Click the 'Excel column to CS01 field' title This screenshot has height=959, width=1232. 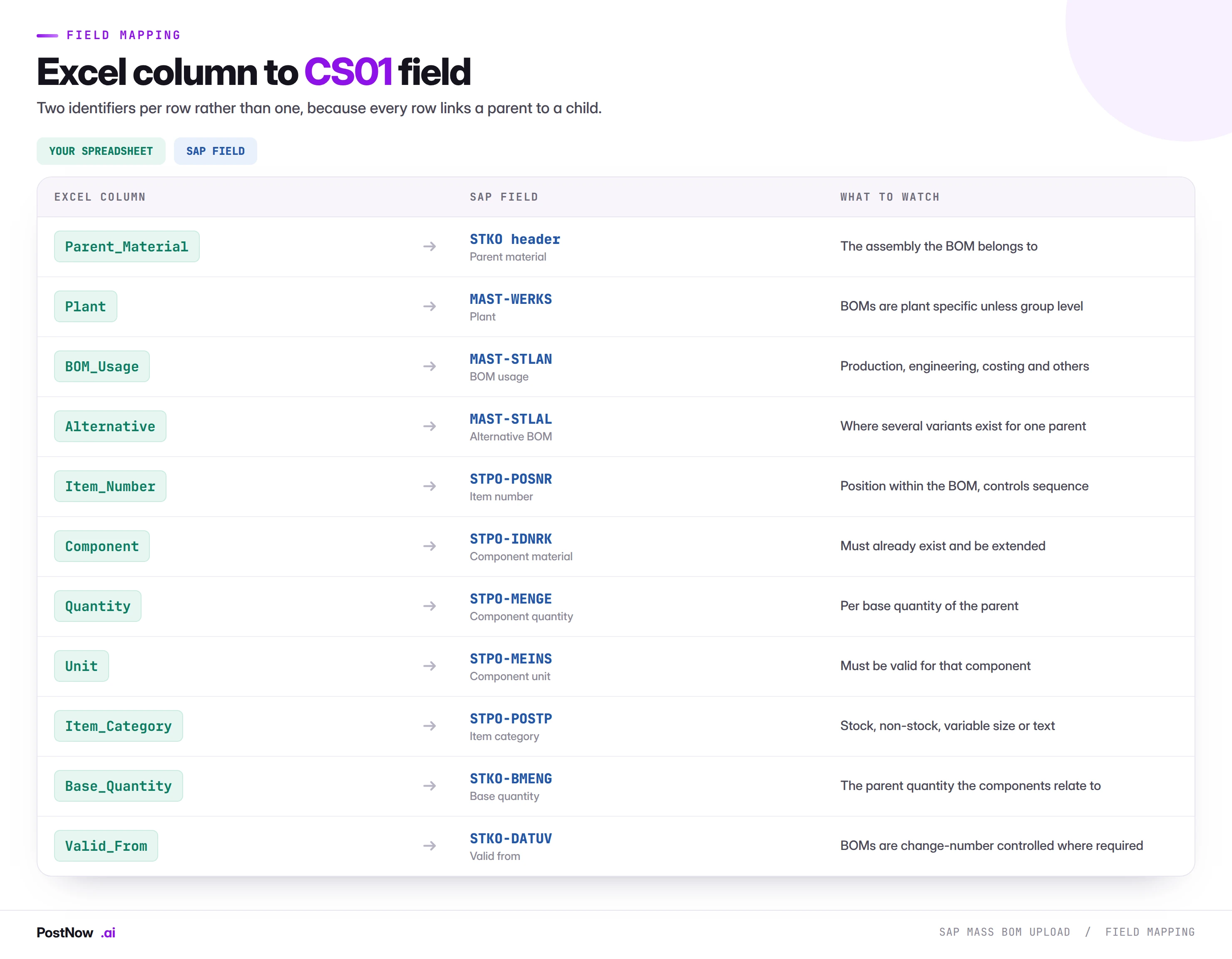254,72
